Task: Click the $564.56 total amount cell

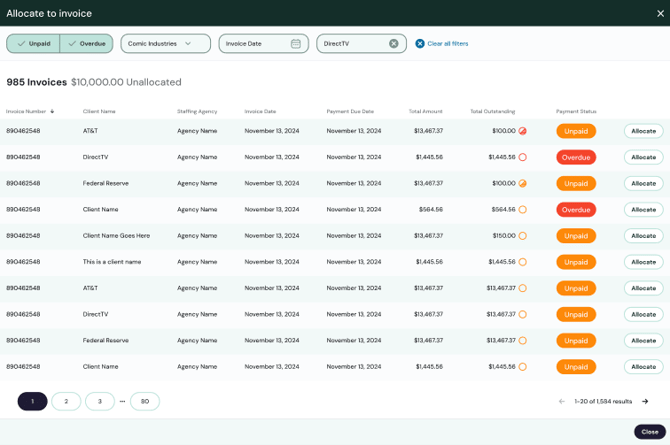Action: click(x=431, y=209)
